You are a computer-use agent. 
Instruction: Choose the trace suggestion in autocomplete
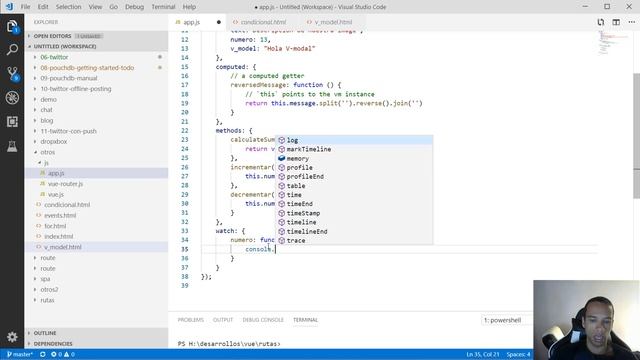click(x=354, y=240)
